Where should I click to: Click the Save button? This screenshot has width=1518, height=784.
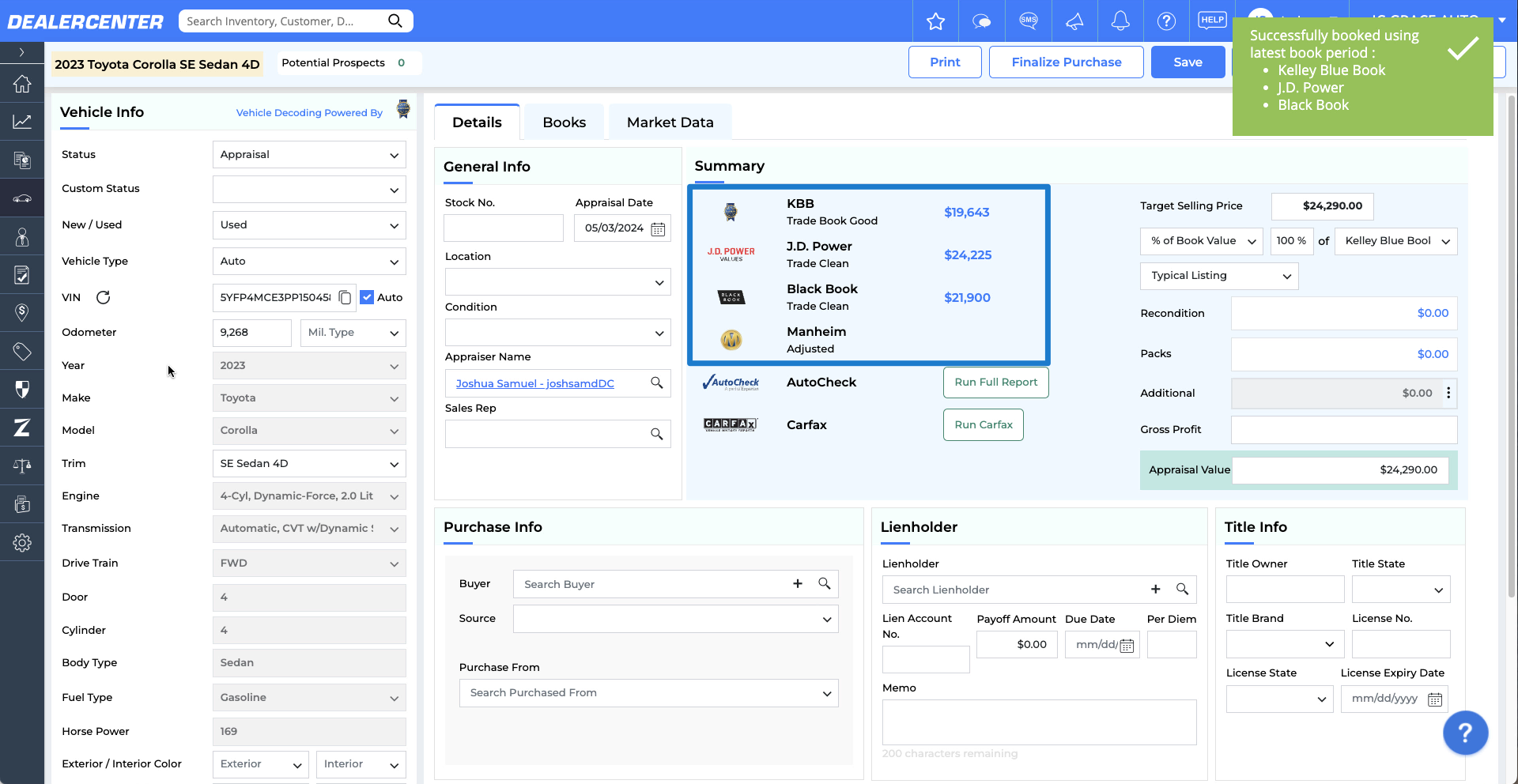pyautogui.click(x=1188, y=62)
